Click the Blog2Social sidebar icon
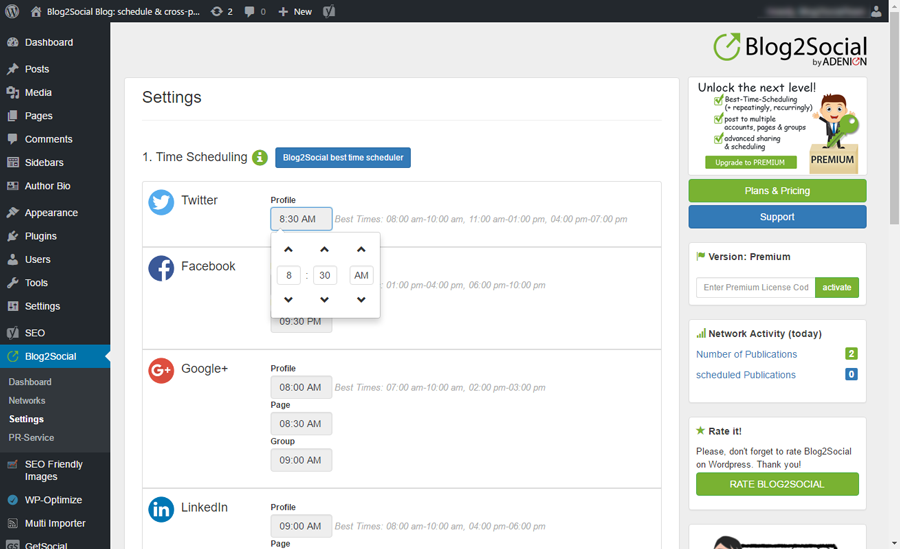The image size is (900, 549). click(13, 357)
